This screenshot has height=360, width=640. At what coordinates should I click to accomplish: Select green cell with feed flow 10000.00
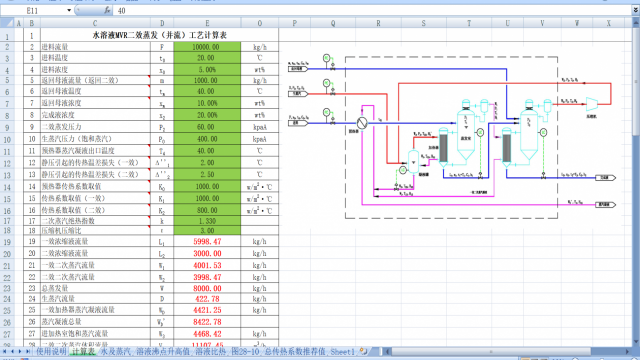coord(207,47)
